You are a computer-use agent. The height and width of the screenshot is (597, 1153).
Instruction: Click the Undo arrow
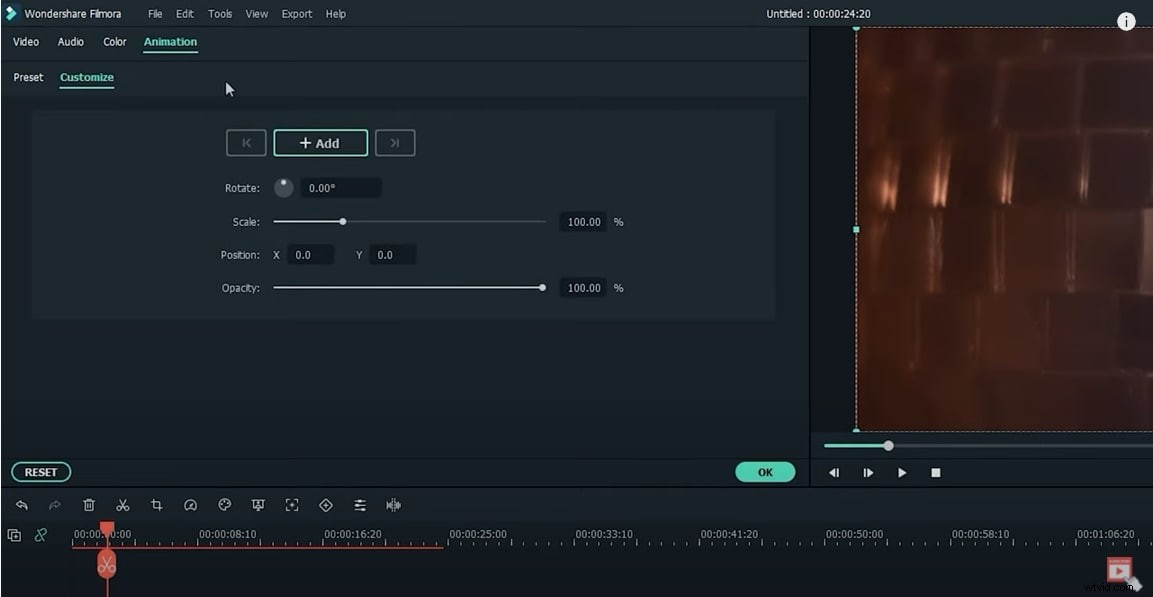22,505
